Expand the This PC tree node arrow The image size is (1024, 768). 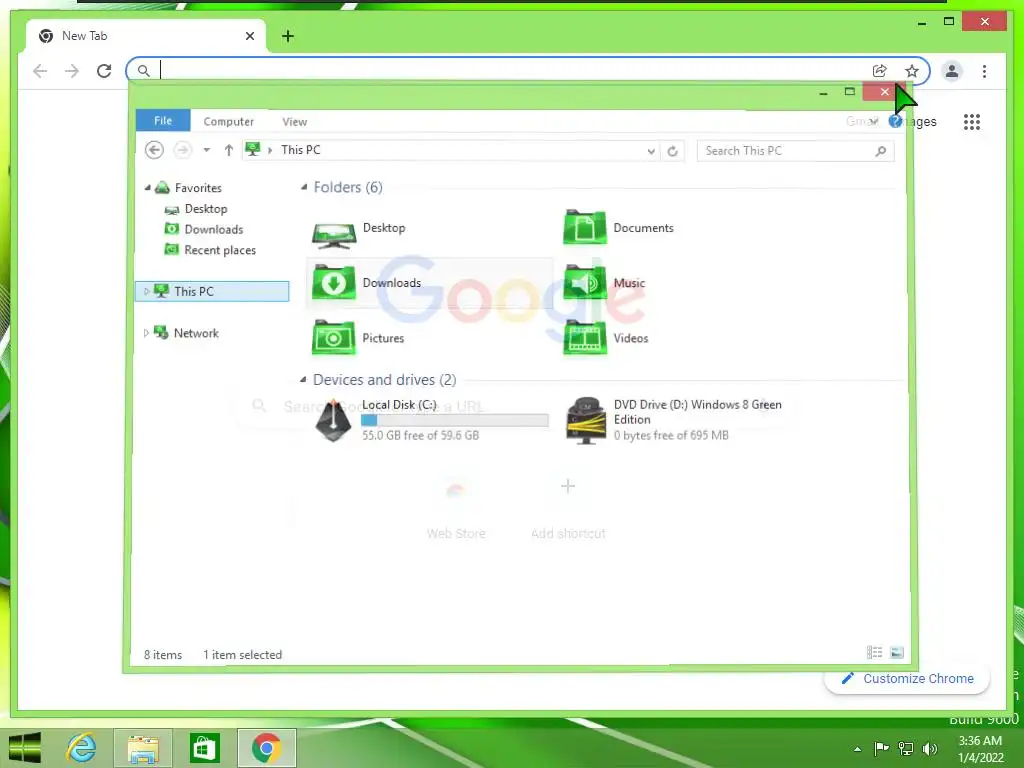(x=146, y=291)
